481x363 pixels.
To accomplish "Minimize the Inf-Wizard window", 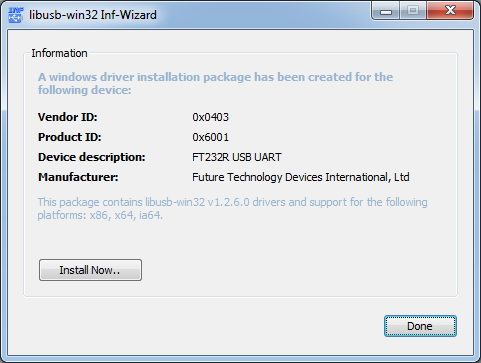I will coord(386,10).
